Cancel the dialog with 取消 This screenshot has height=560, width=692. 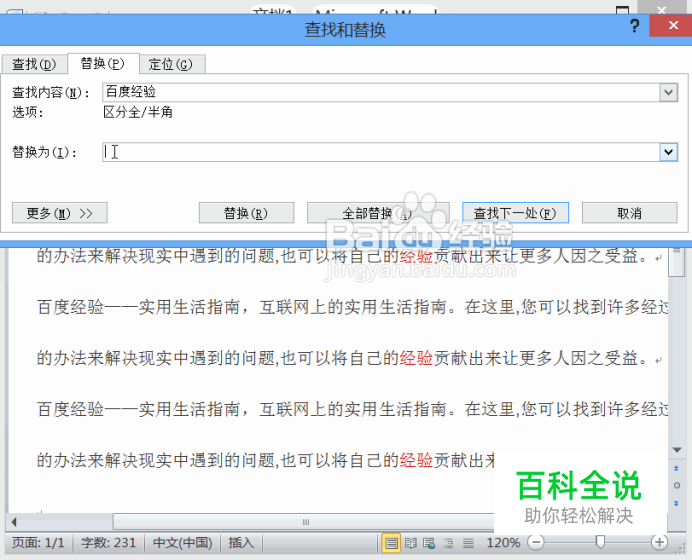629,213
